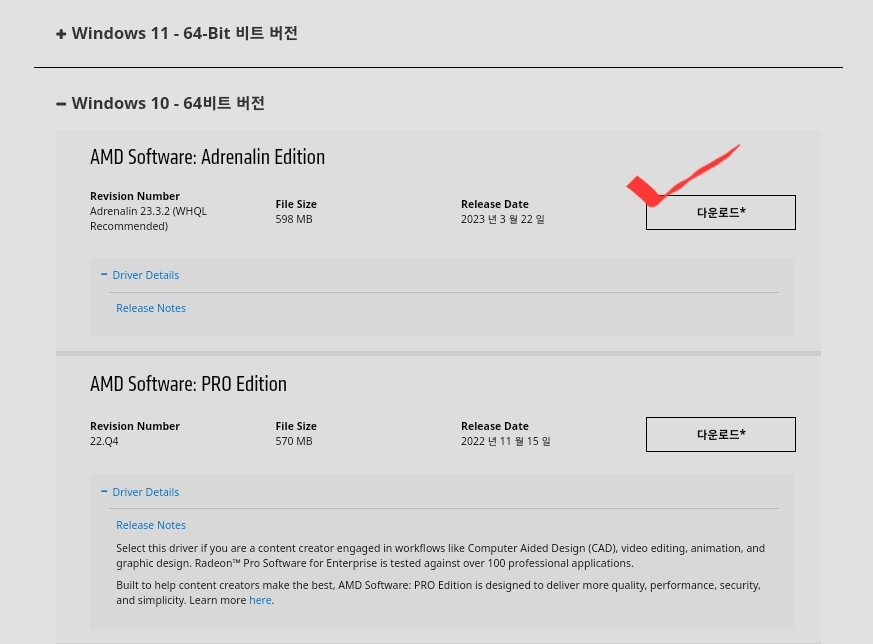Click the 'Adrenalin 23.3.2 (WHQL Recommended)' revision text
Screen dimensions: 873x644
point(148,219)
